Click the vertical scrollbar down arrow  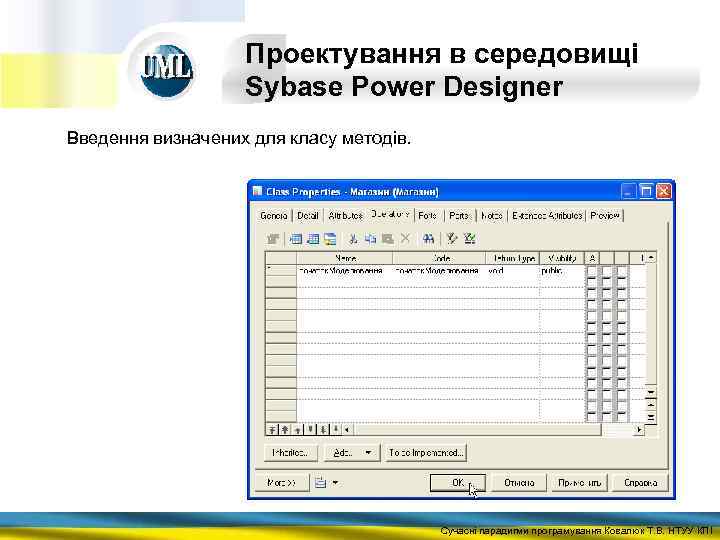tap(651, 392)
